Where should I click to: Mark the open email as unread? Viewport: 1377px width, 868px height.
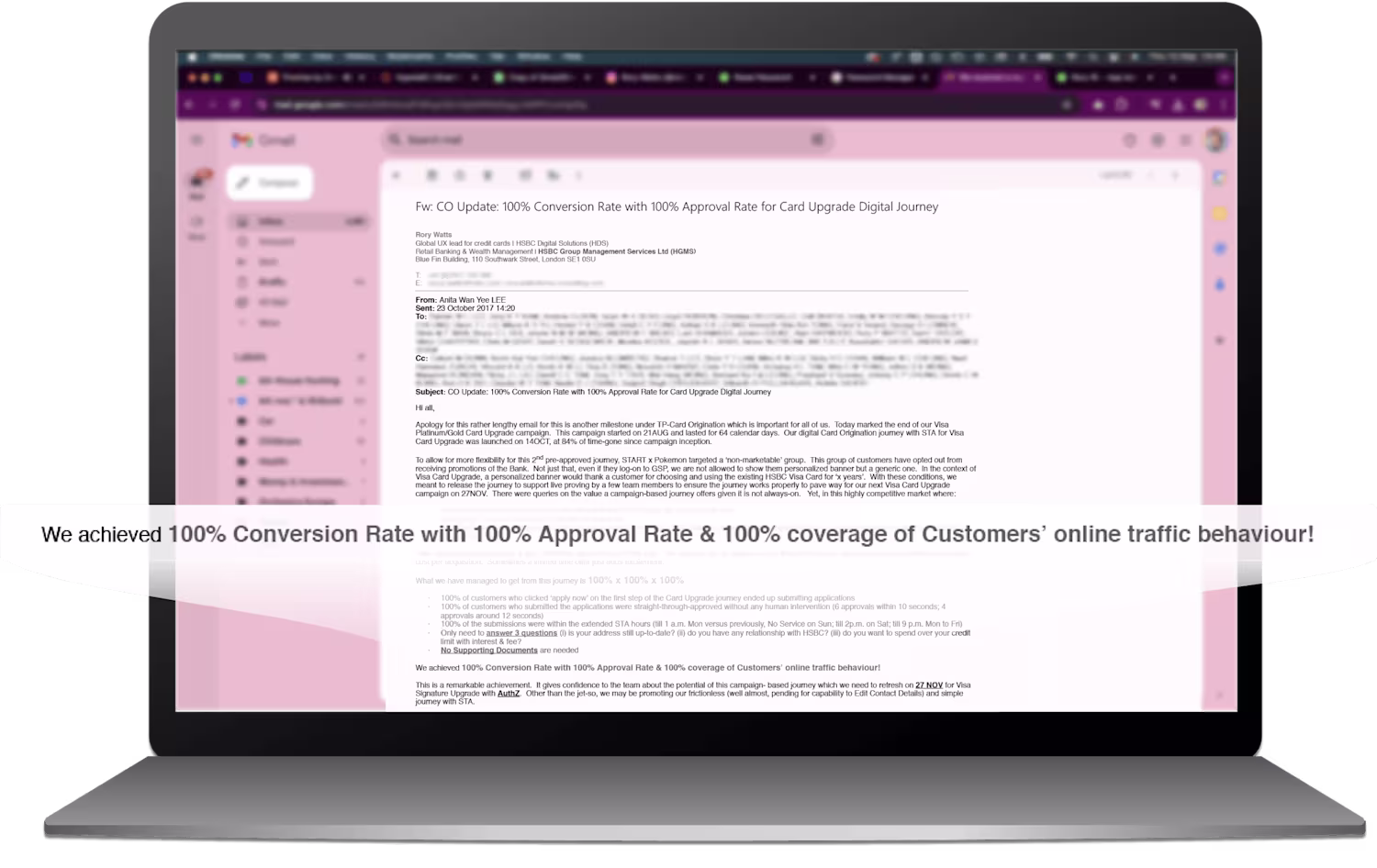pyautogui.click(x=525, y=175)
